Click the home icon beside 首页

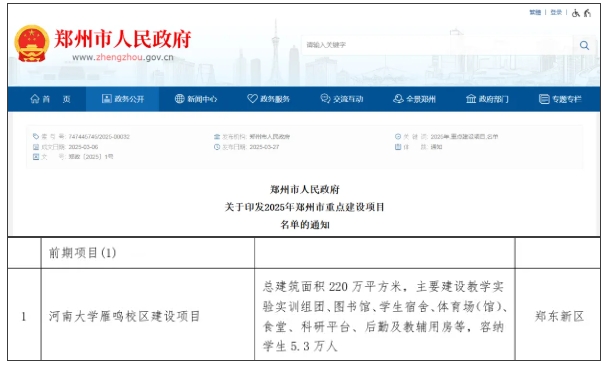(x=35, y=99)
